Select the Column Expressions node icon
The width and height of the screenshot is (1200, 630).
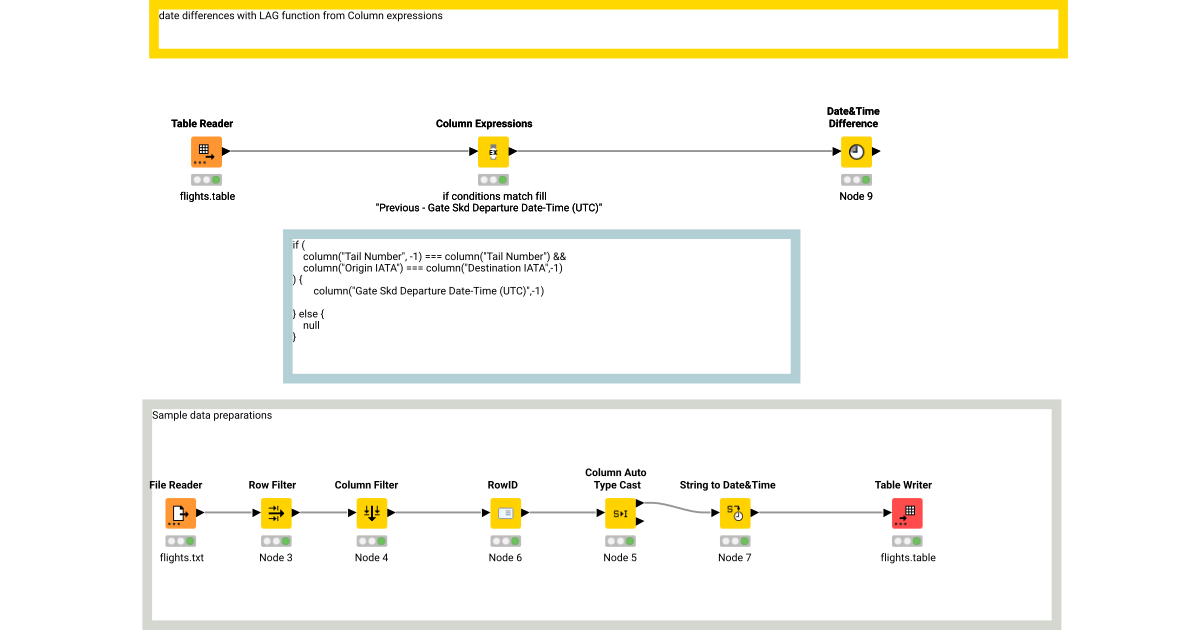click(x=493, y=152)
